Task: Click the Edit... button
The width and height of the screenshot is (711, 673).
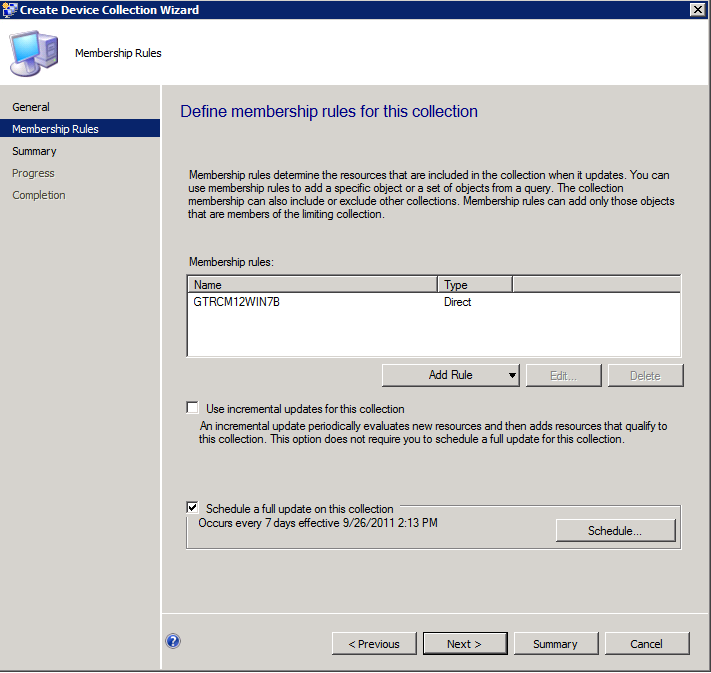Action: [x=564, y=376]
